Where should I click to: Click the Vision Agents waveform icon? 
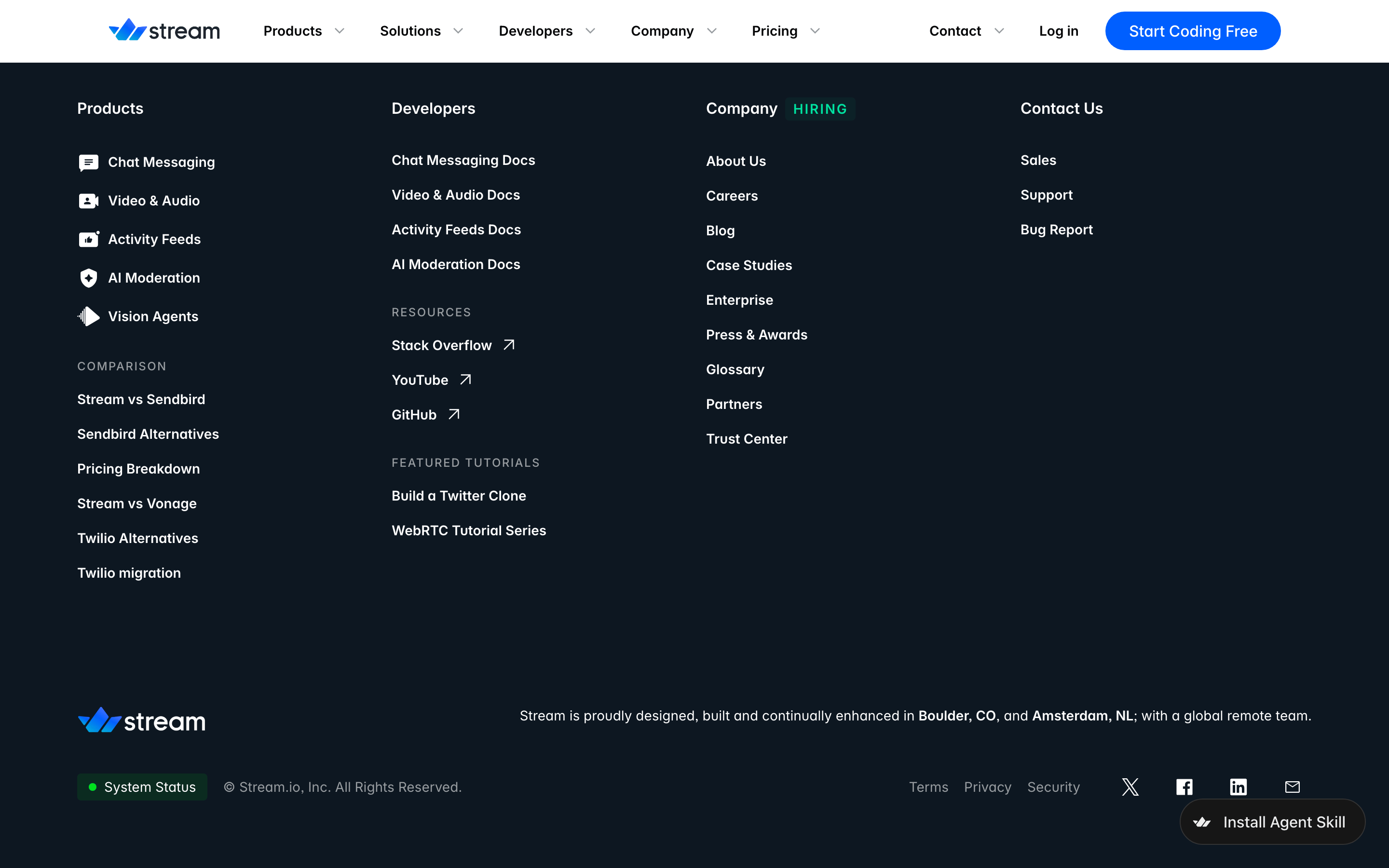click(88, 316)
